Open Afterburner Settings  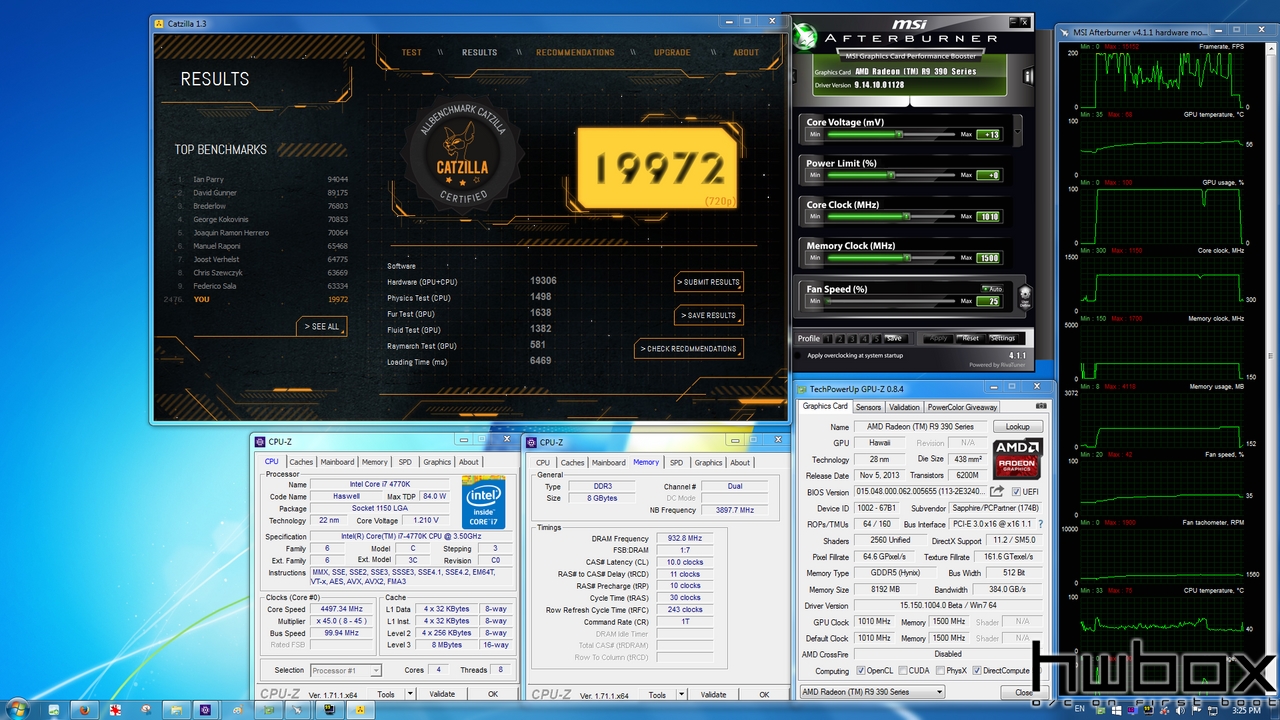click(x=1003, y=338)
